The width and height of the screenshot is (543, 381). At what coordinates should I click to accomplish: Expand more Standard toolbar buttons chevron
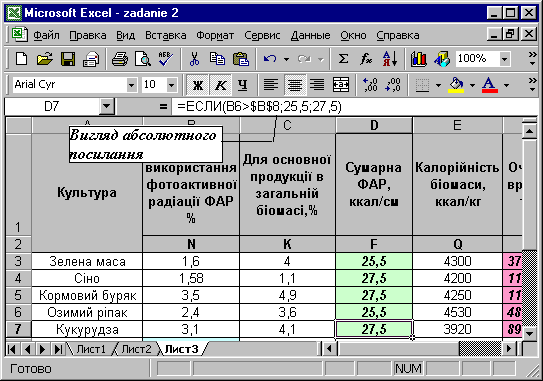coord(533,58)
